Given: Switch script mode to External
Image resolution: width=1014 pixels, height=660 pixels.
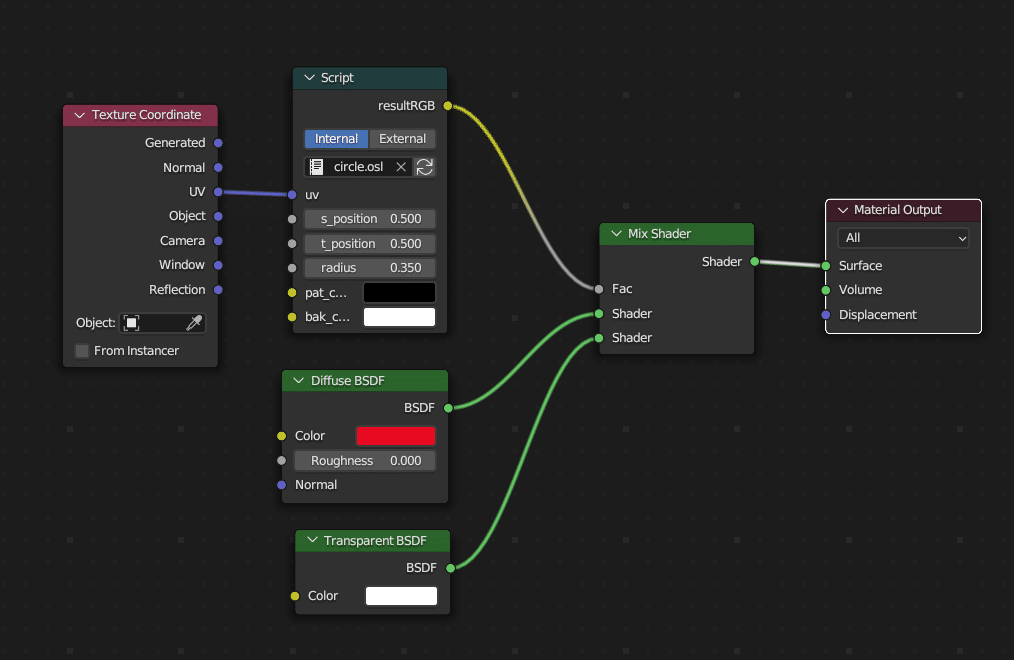Looking at the screenshot, I should coord(402,139).
